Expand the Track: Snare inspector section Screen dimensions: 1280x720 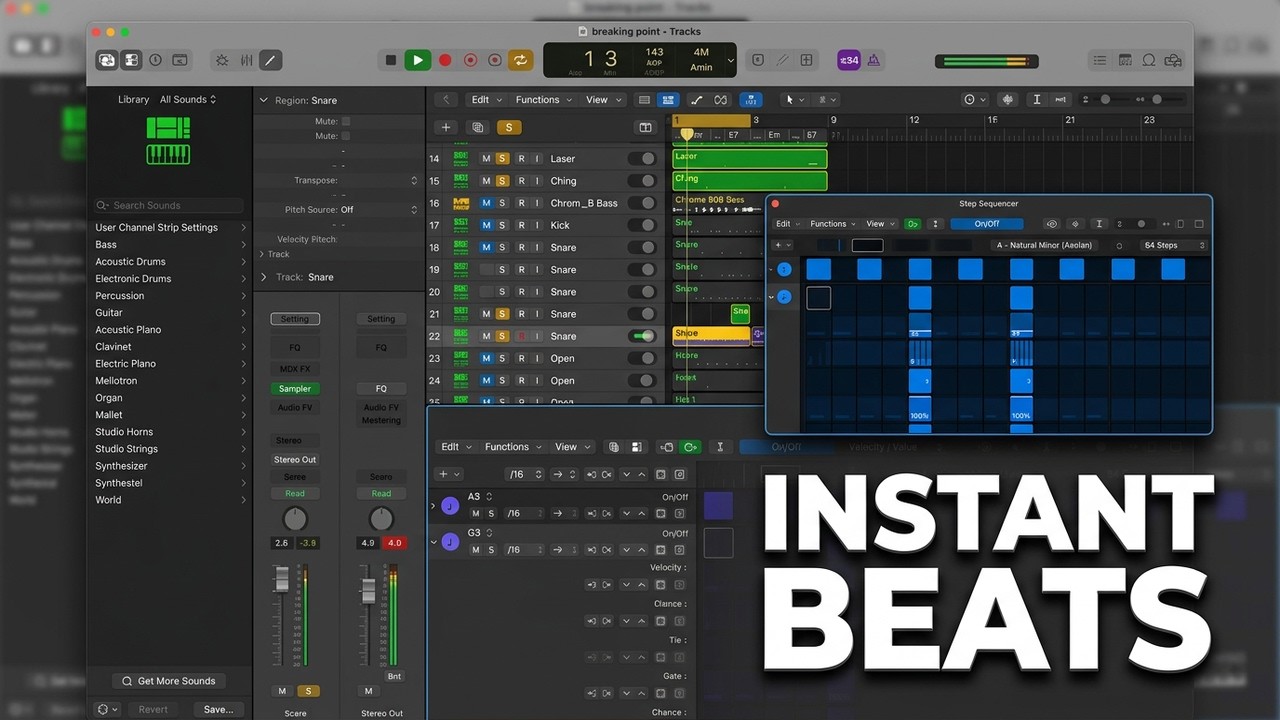[x=264, y=277]
